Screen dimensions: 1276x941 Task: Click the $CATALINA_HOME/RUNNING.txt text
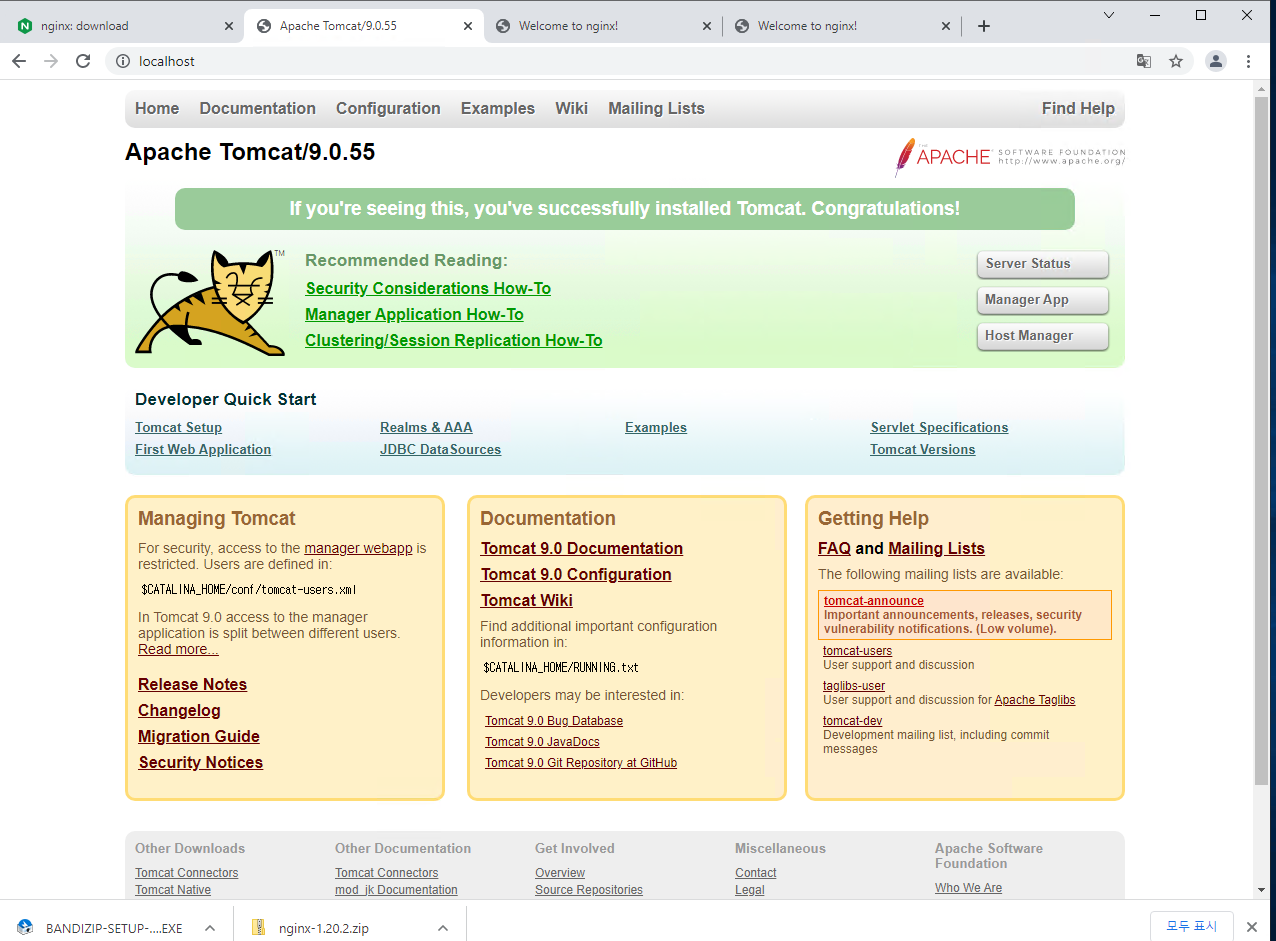pyautogui.click(x=561, y=667)
